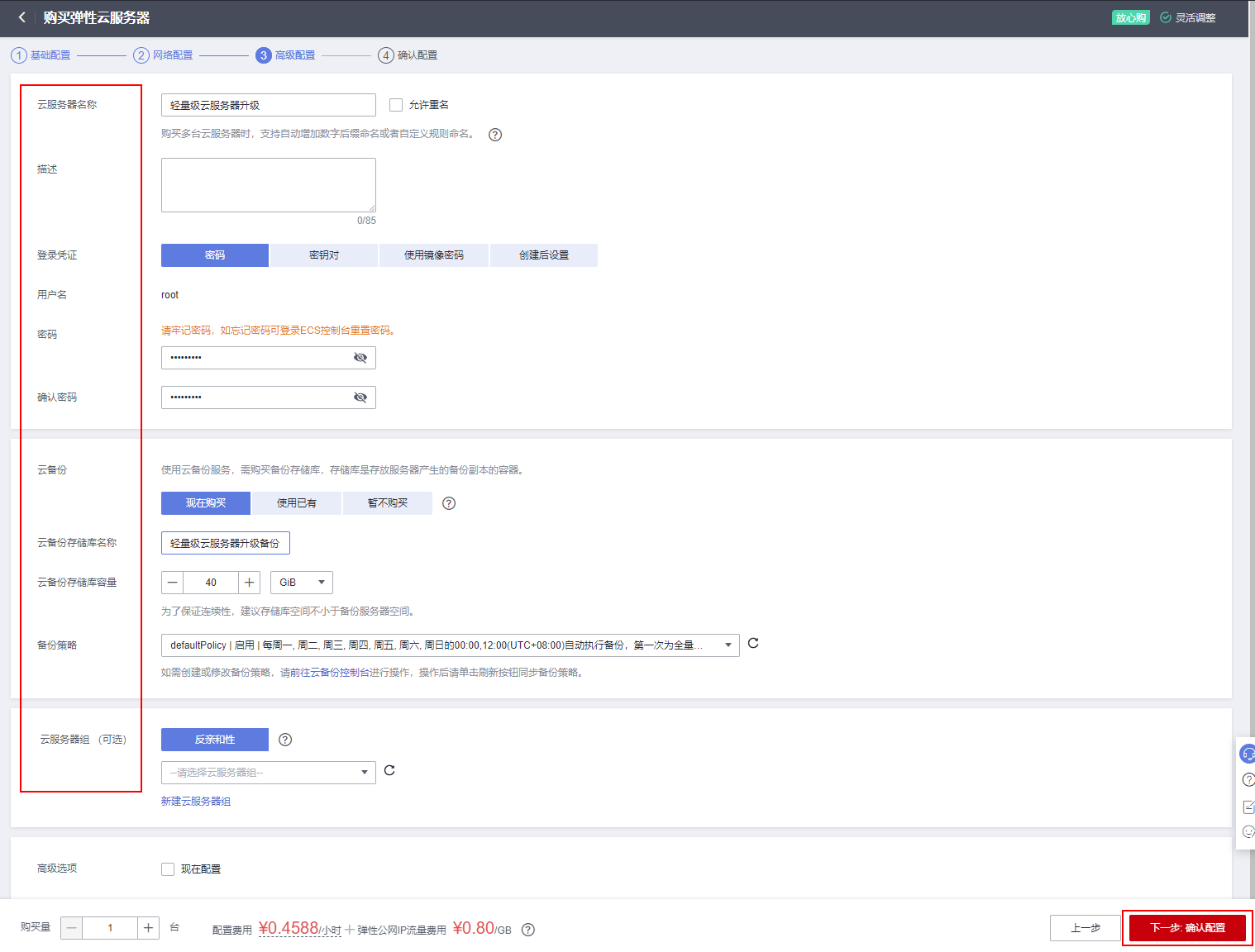The height and width of the screenshot is (952, 1255).
Task: Go to step 2 网络配置
Action: tap(163, 55)
